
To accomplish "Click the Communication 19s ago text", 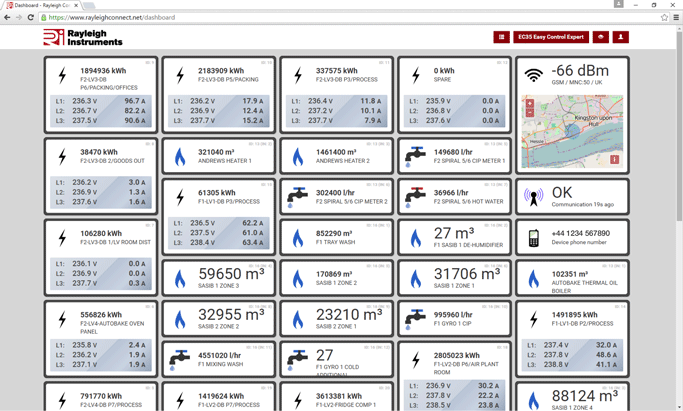I will 583,204.
